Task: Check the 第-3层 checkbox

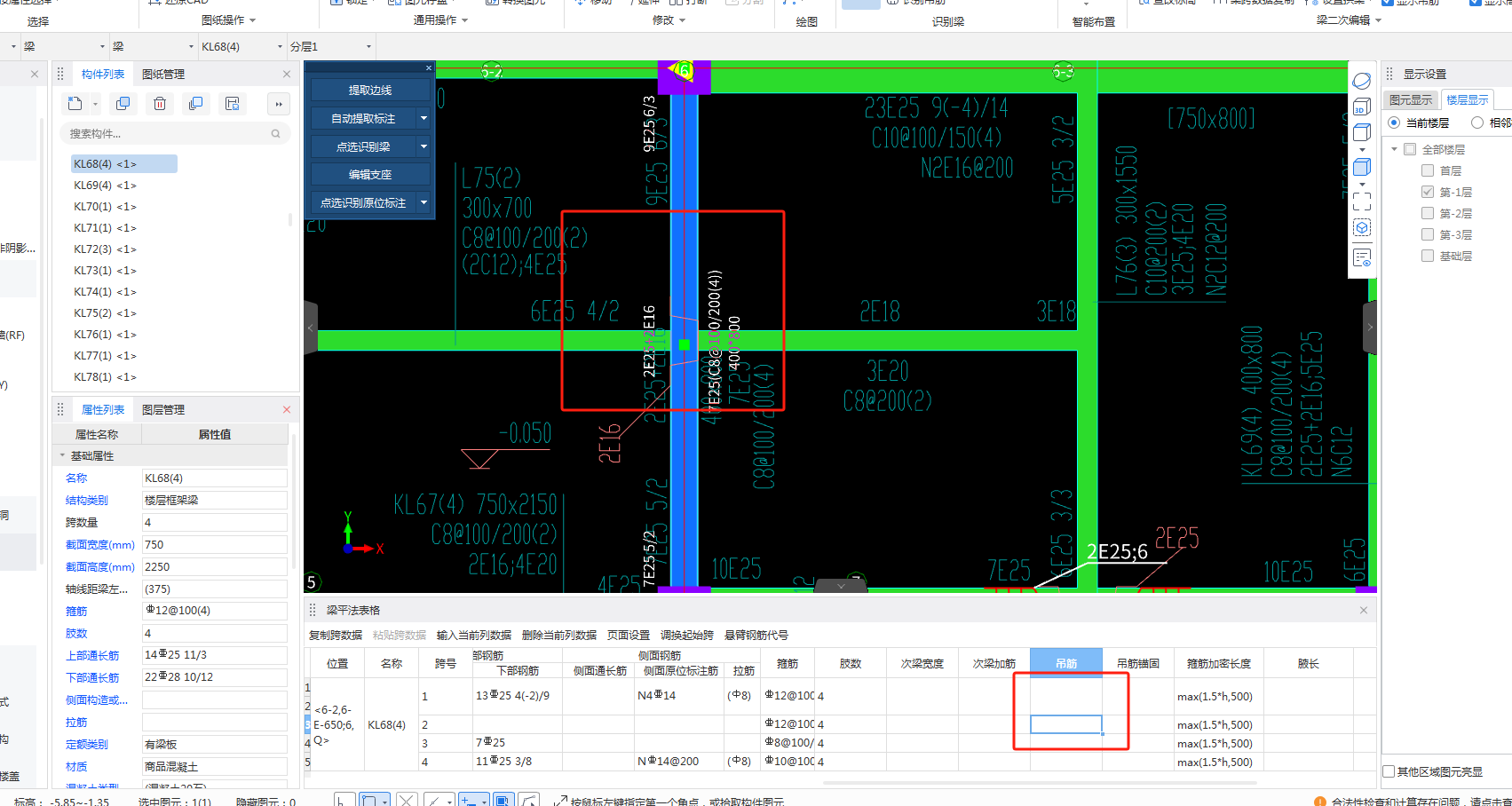Action: (x=1428, y=234)
